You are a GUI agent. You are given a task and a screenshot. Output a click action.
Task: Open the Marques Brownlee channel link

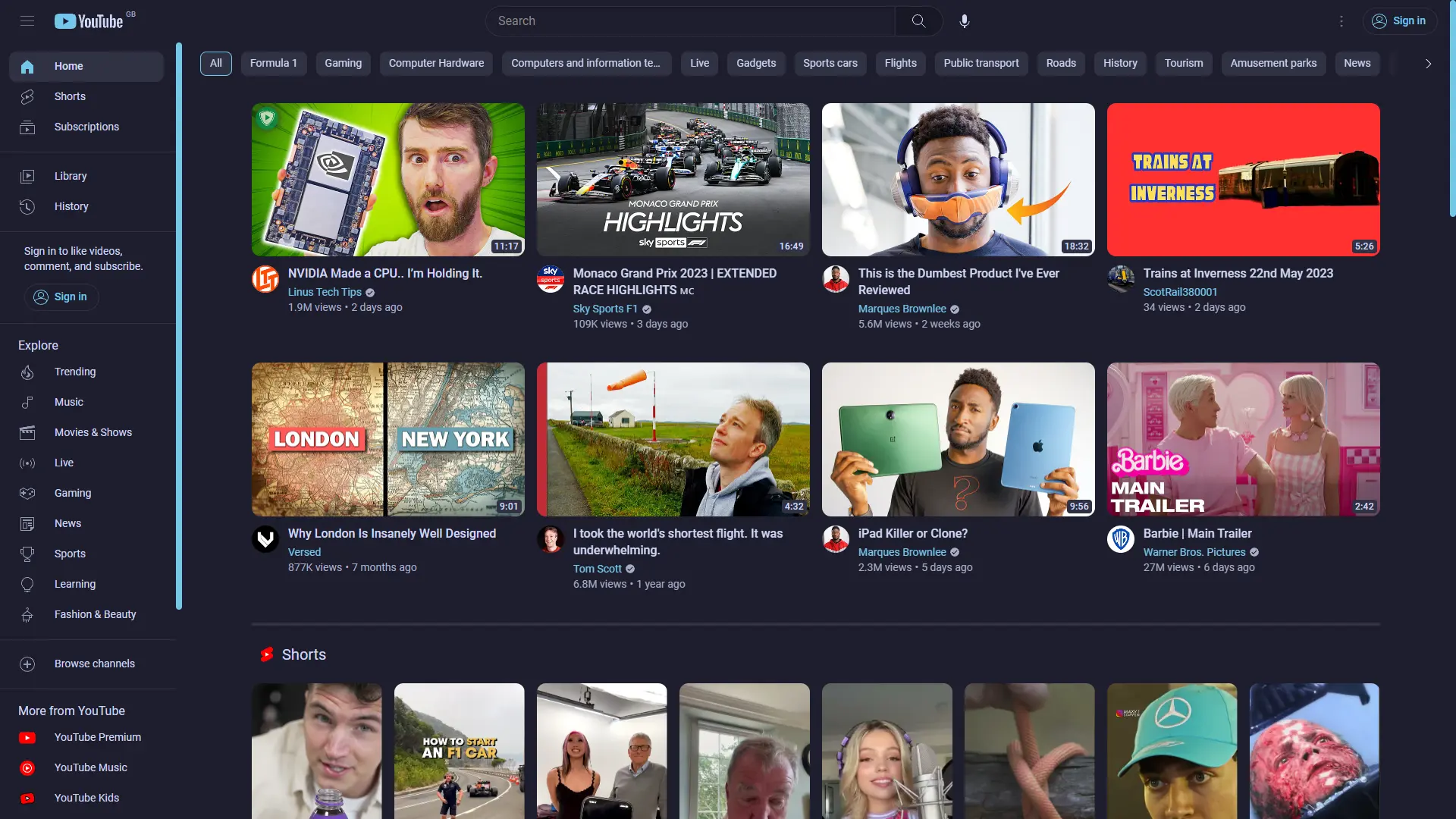click(902, 309)
